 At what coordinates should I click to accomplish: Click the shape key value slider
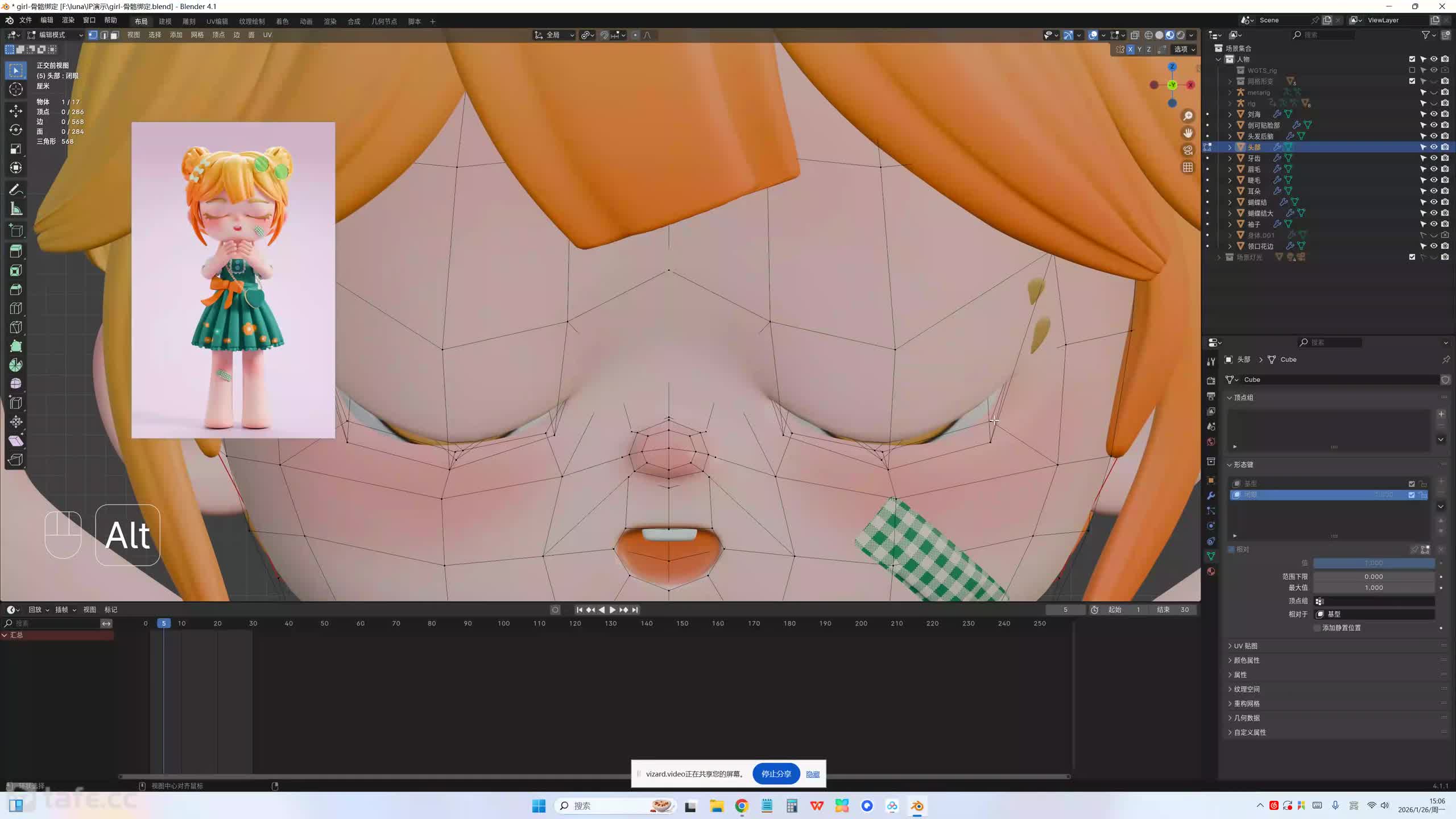[1373, 563]
